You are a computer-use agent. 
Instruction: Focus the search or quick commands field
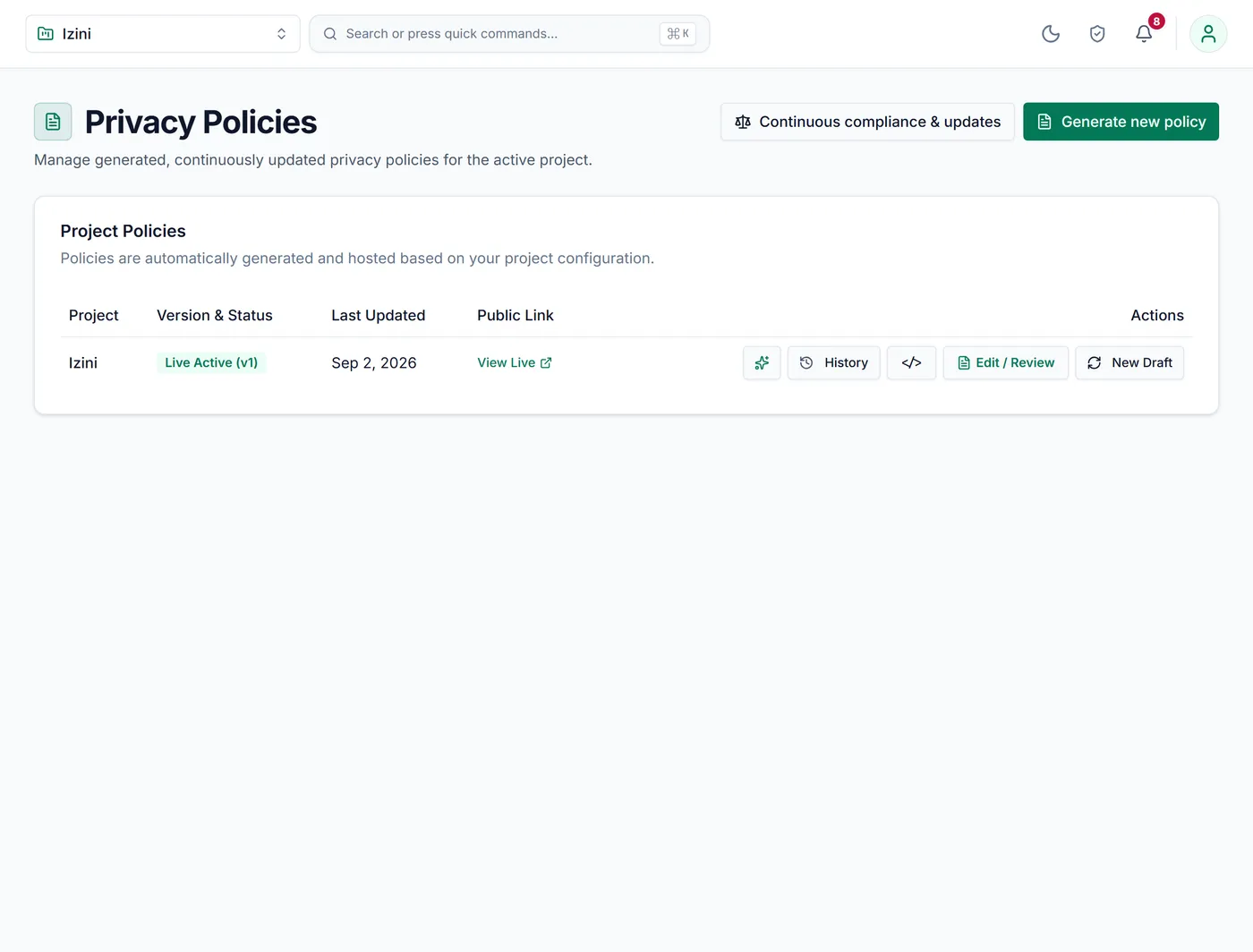pyautogui.click(x=509, y=34)
